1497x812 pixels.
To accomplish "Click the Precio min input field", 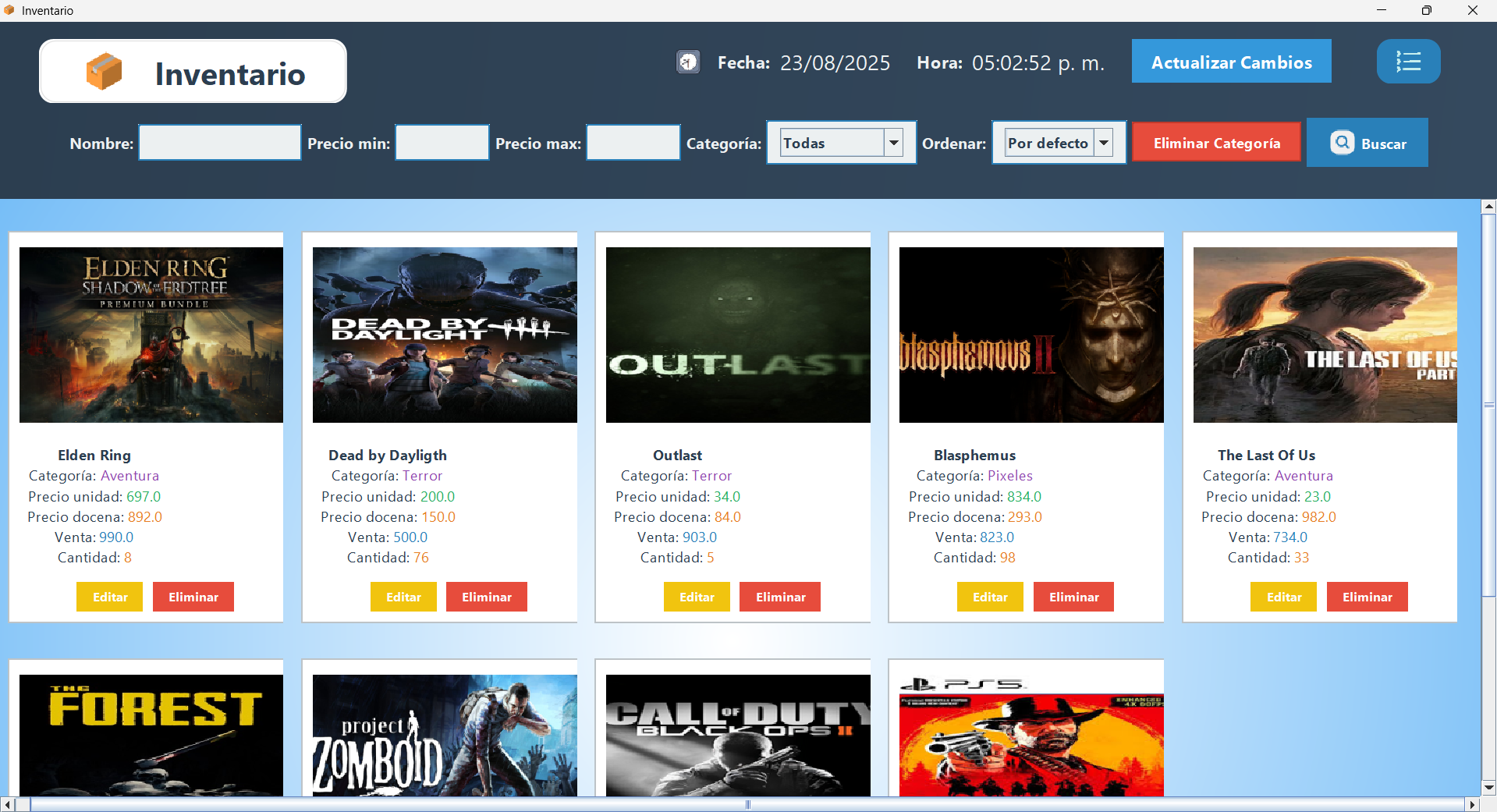I will (x=442, y=143).
